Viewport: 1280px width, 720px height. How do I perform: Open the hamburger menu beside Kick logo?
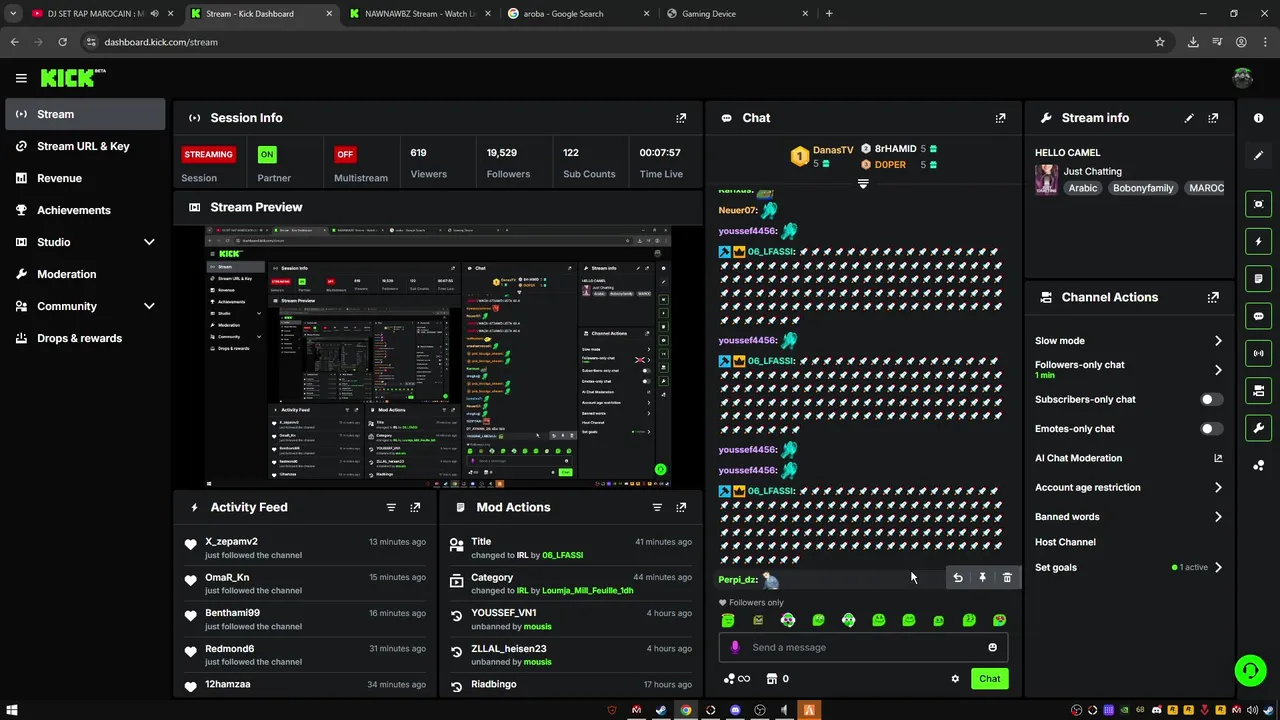click(x=21, y=78)
